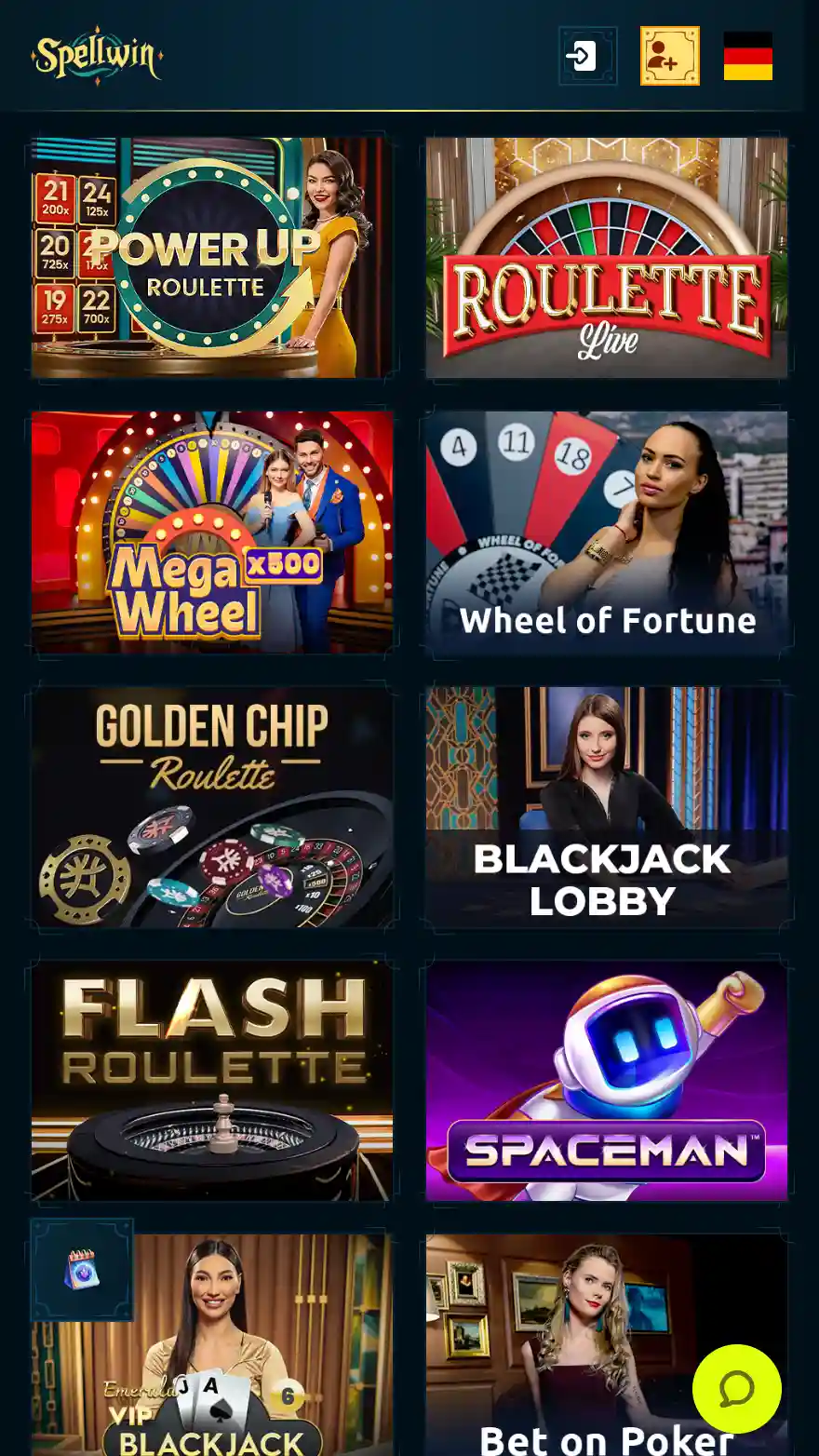Viewport: 819px width, 1456px height.
Task: Click the calendar promotions icon
Action: [x=82, y=1270]
